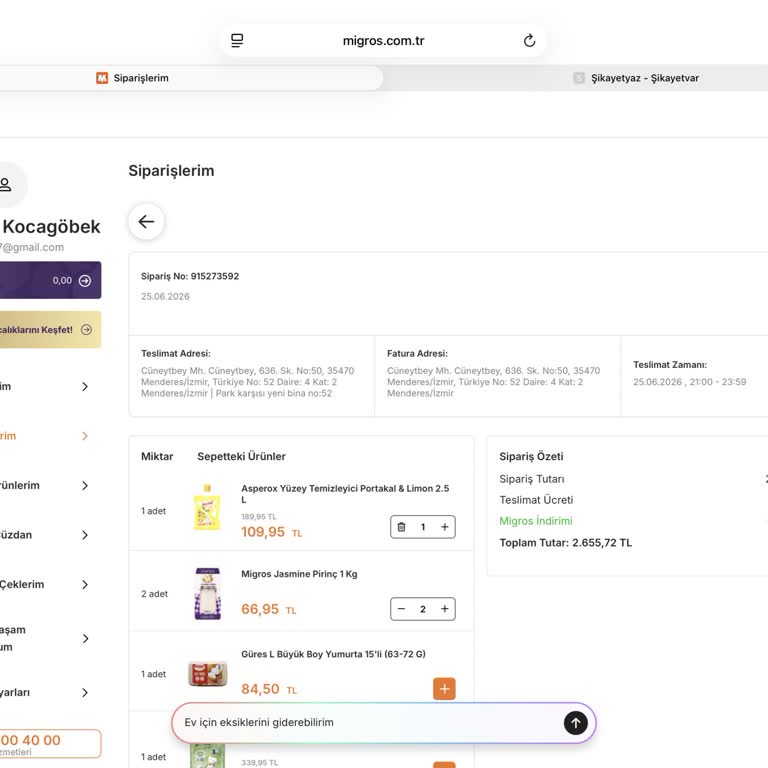Screen dimensions: 768x768
Task: Click the Migros Jasmine Pirinç 1 Kg name
Action: pos(299,574)
